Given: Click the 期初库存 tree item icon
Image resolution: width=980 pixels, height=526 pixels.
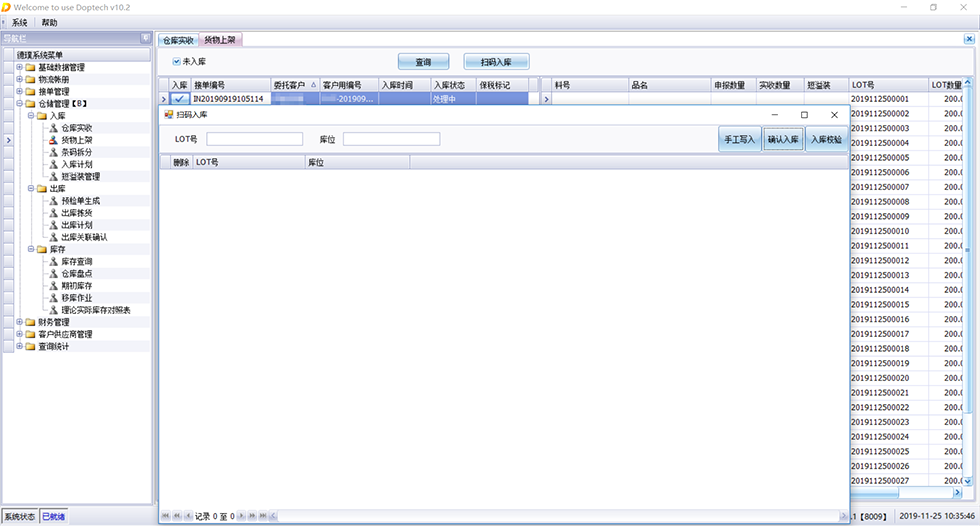Looking at the screenshot, I should point(54,285).
